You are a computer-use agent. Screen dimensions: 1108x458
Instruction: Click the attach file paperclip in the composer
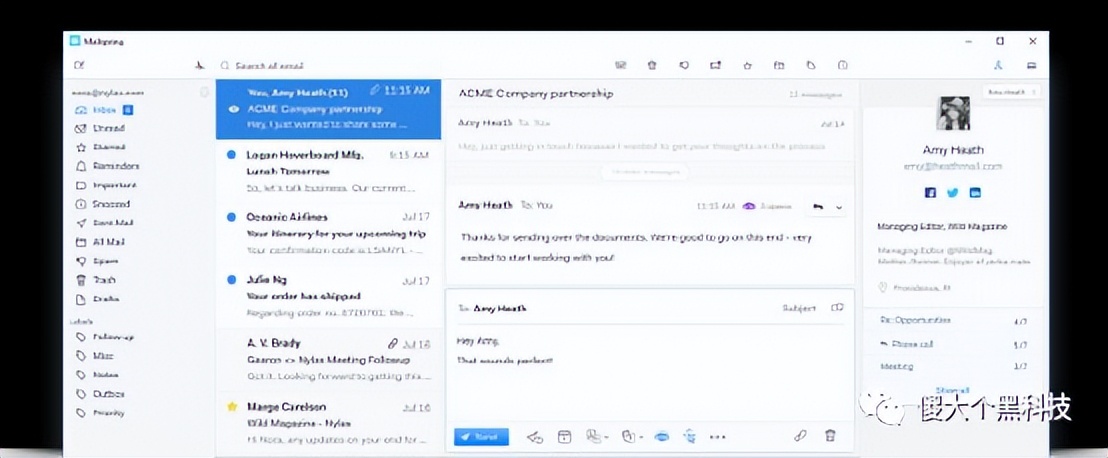800,436
